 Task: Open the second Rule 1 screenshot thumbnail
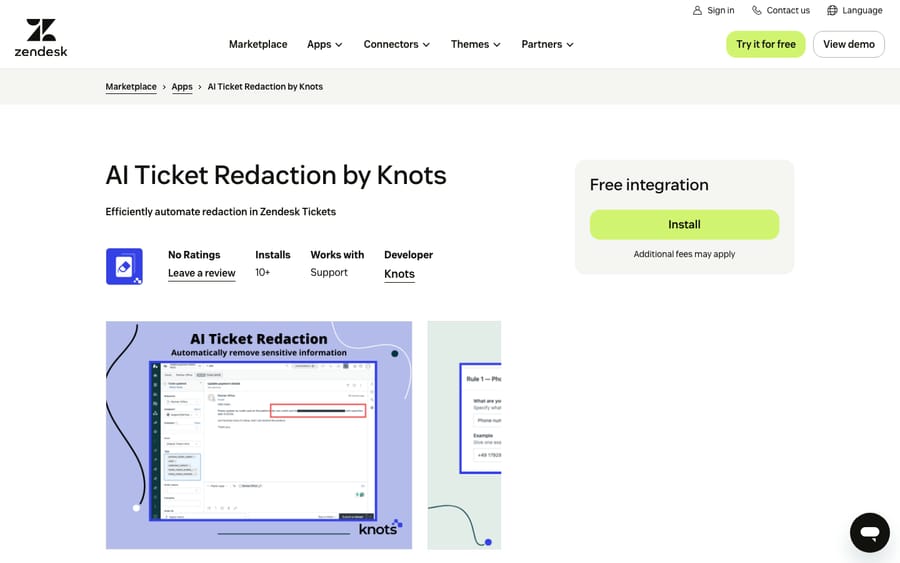click(x=464, y=435)
